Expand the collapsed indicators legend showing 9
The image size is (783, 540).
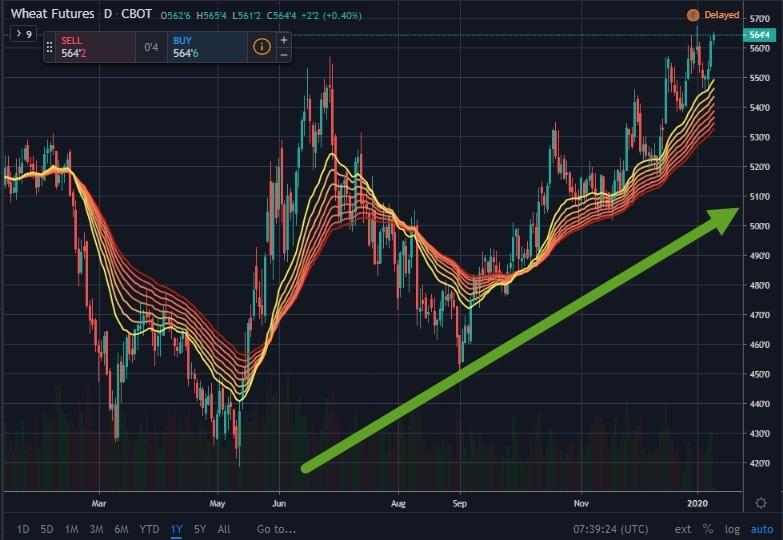point(21,34)
